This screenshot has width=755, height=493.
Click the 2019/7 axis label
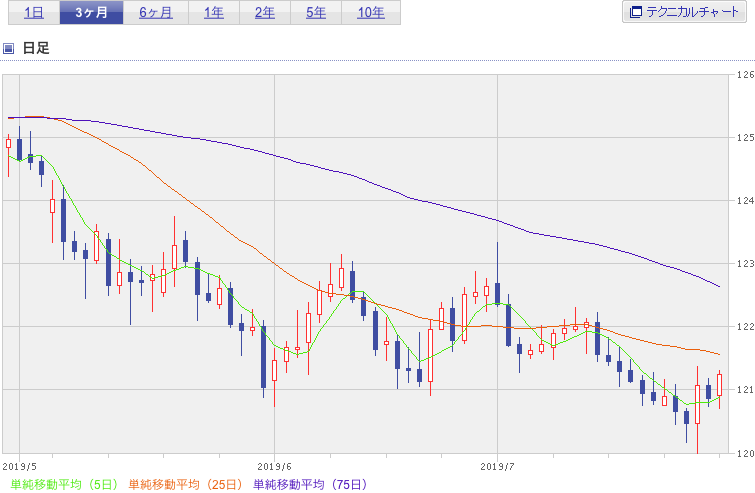[497, 466]
